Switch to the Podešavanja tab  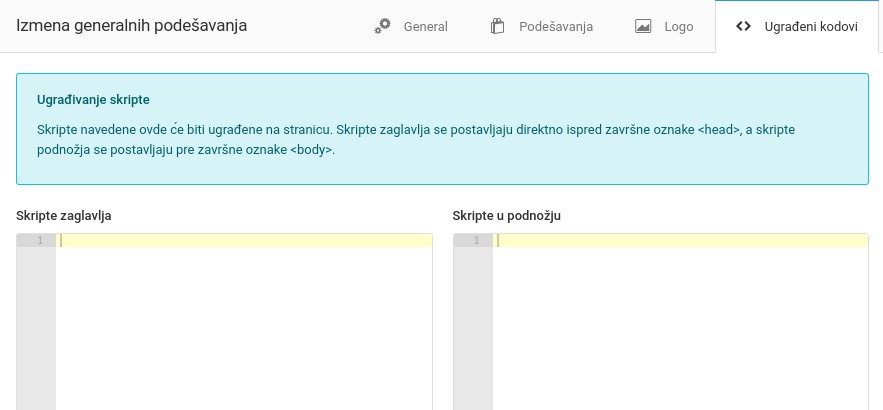tap(542, 26)
